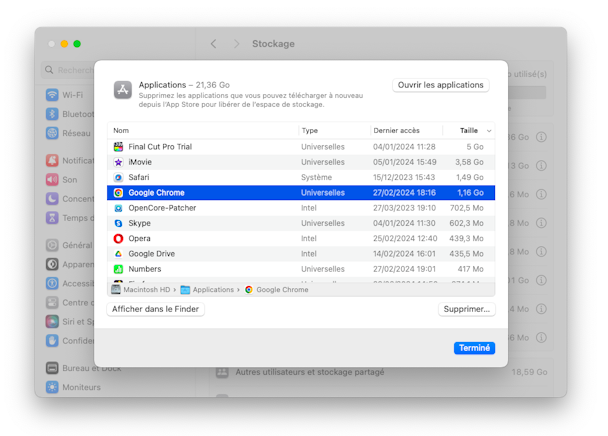This screenshot has height=436, width=608.
Task: Click the Supprimer… button
Action: [x=466, y=309]
